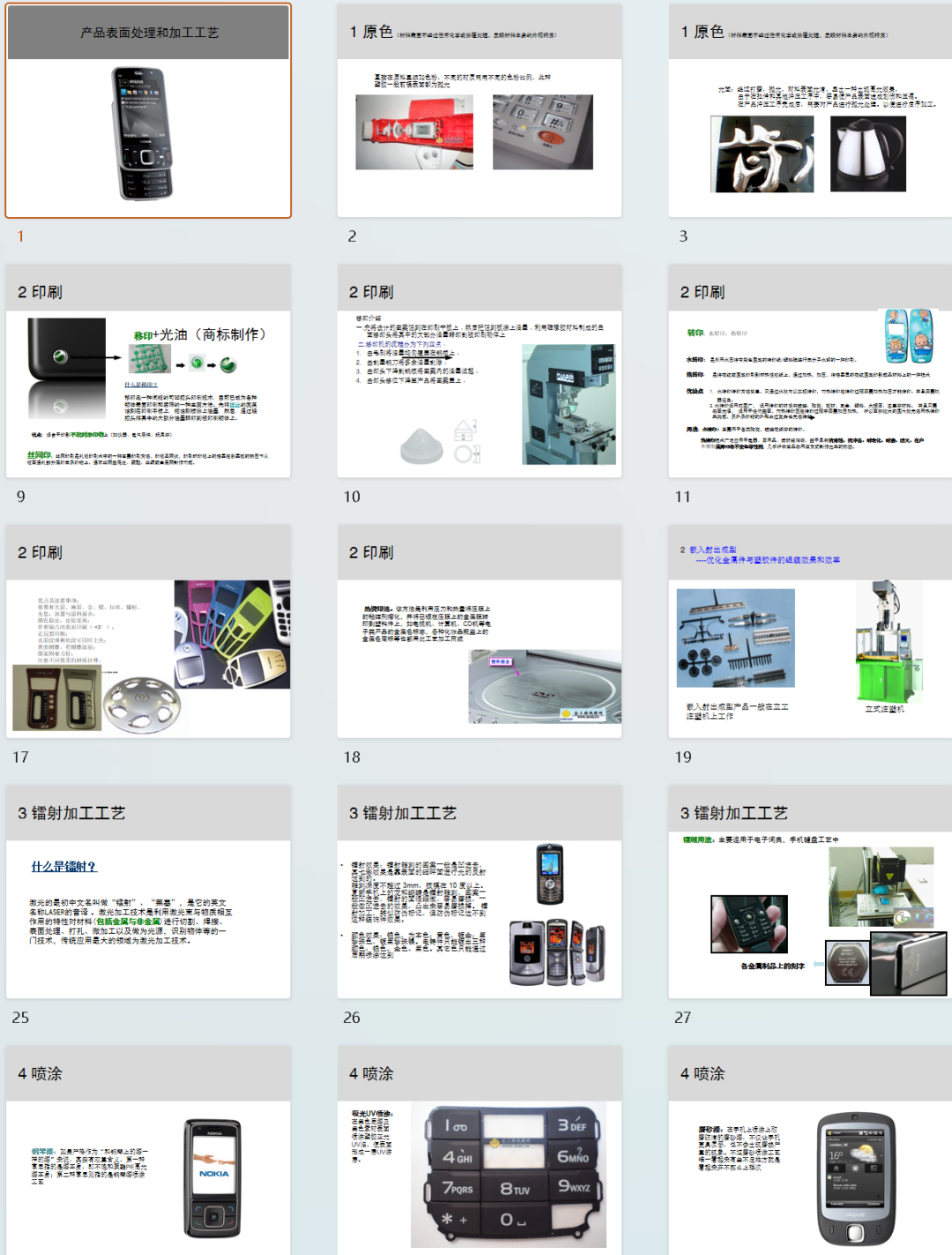The image size is (952, 1255).
Task: Click the '什么是移印?' link on slide 9
Action: 140,385
